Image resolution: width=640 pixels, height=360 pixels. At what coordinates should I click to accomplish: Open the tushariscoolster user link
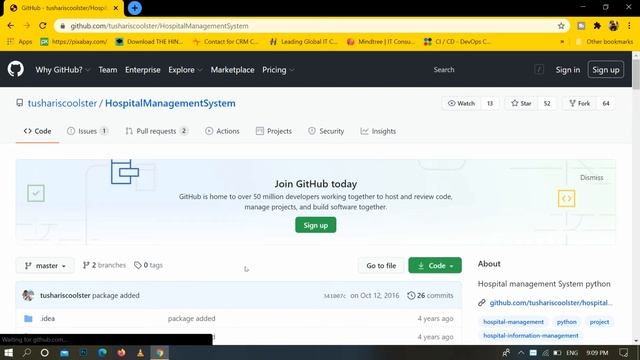coord(62,103)
